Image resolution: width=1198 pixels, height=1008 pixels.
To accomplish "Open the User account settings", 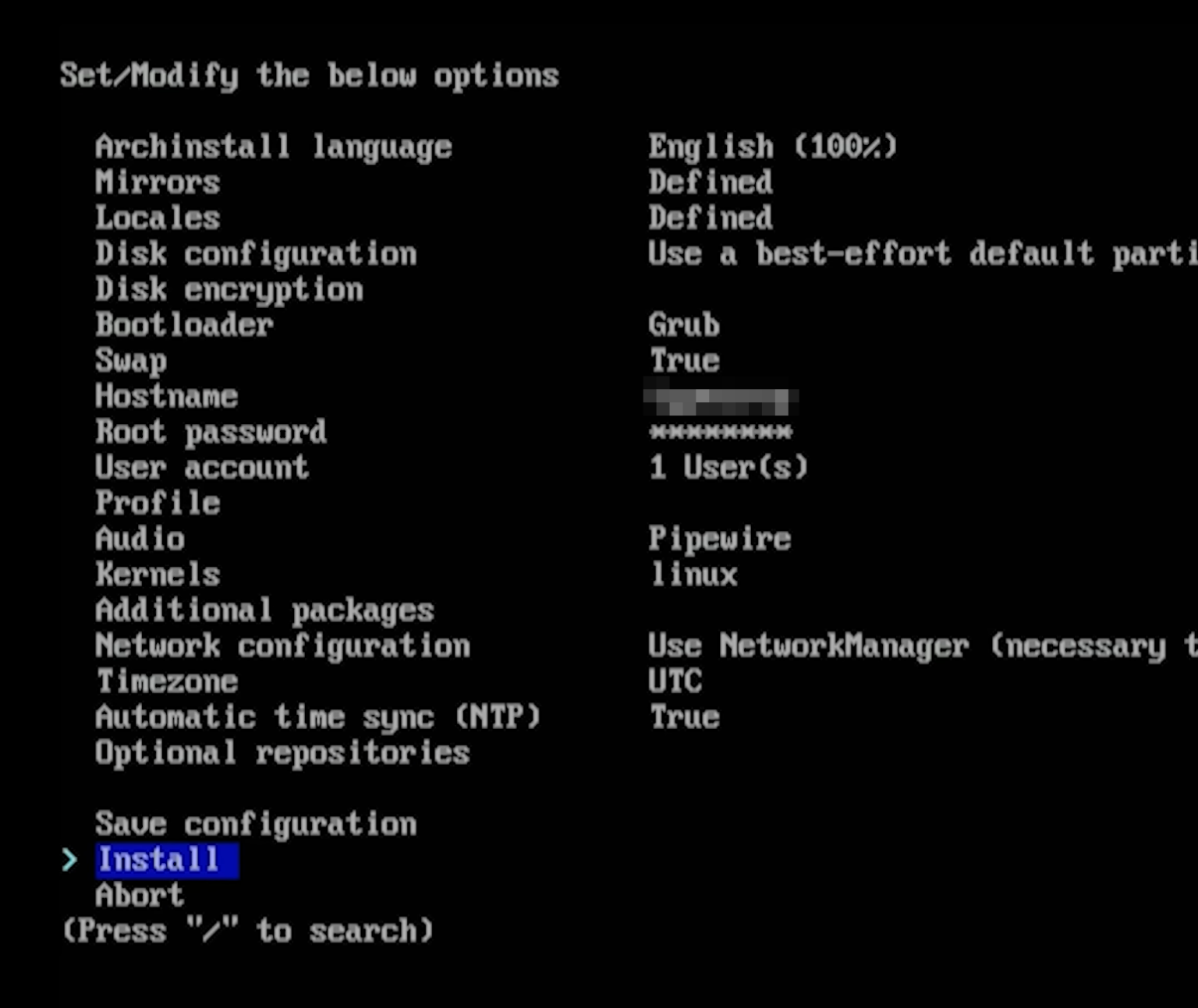I will (200, 468).
